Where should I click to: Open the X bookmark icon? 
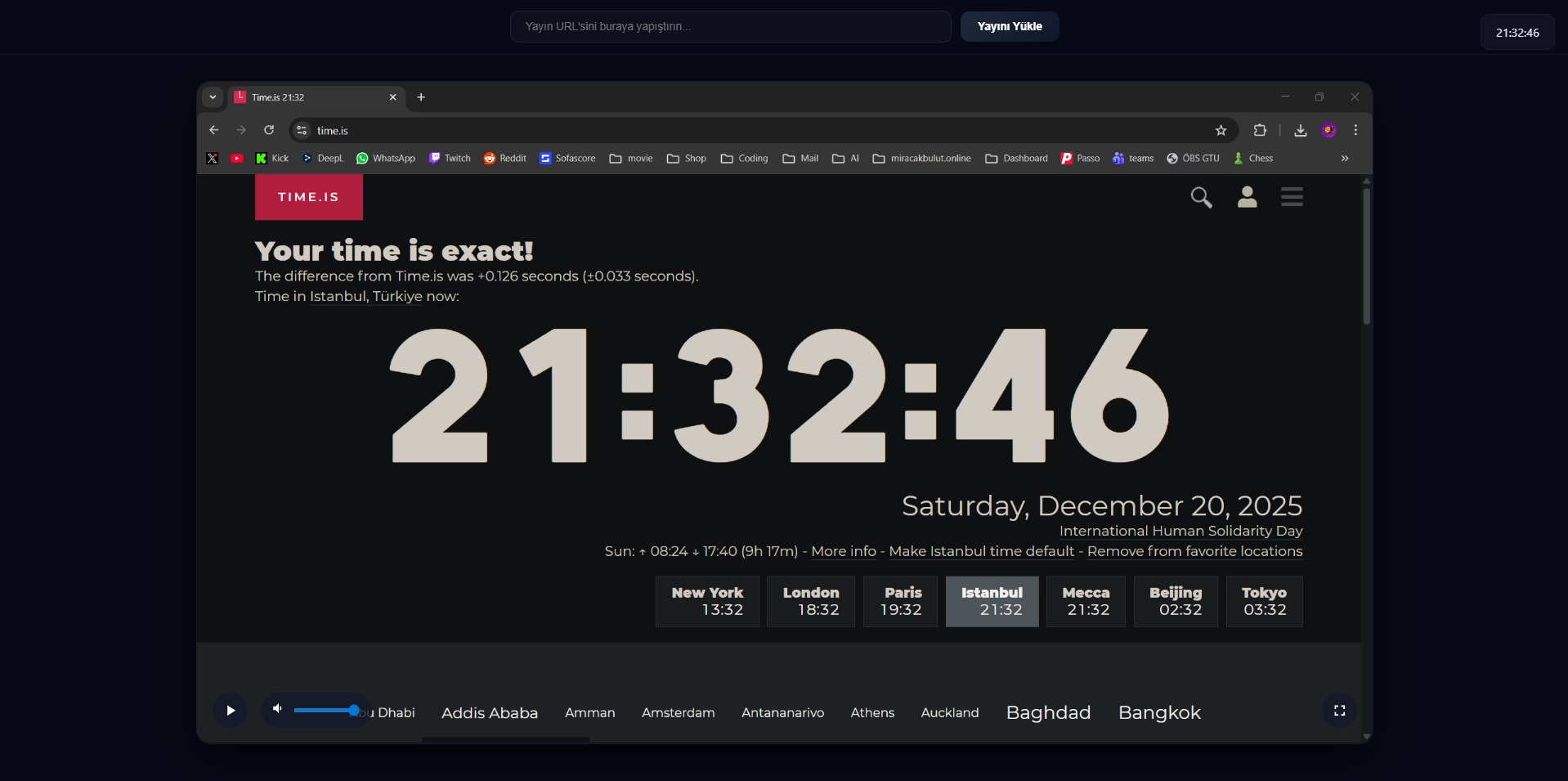pyautogui.click(x=213, y=159)
